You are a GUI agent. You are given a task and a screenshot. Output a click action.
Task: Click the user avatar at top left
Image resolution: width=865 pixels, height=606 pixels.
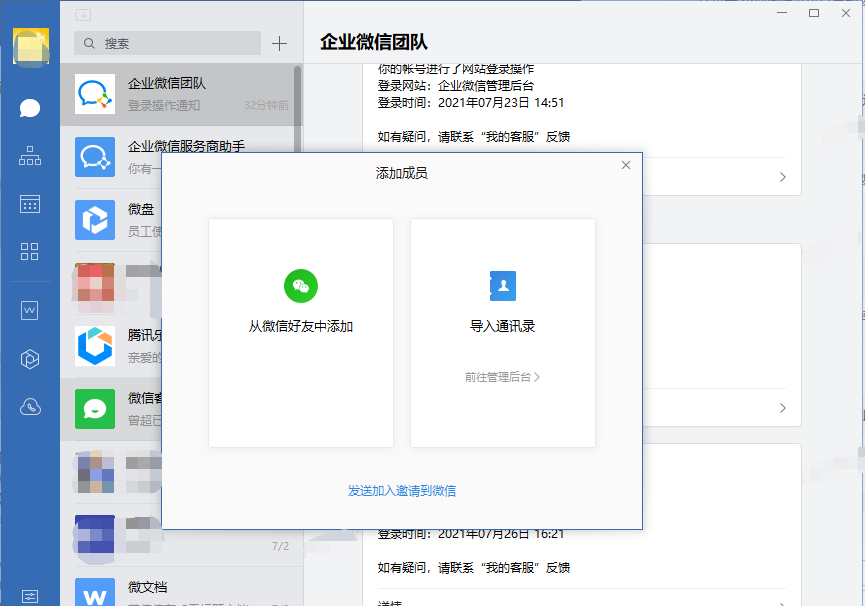tap(31, 46)
